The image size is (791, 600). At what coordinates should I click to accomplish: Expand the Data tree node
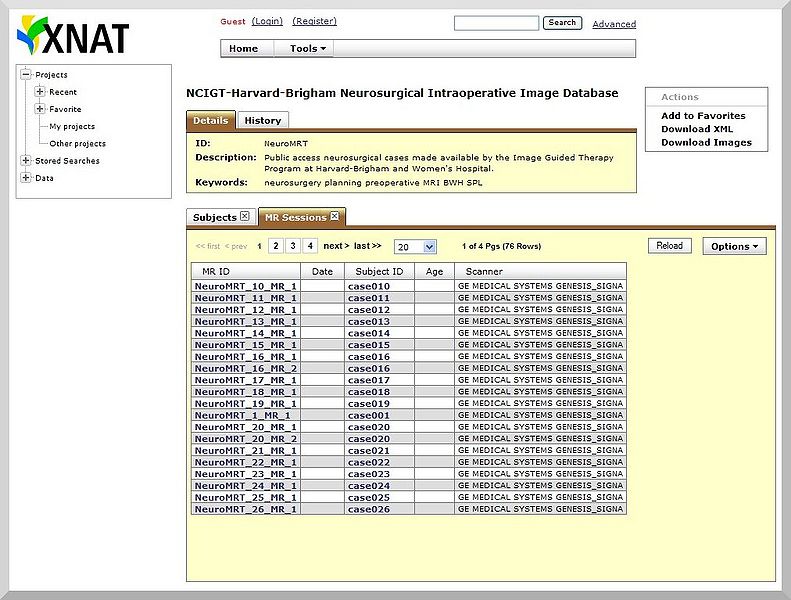pos(26,178)
